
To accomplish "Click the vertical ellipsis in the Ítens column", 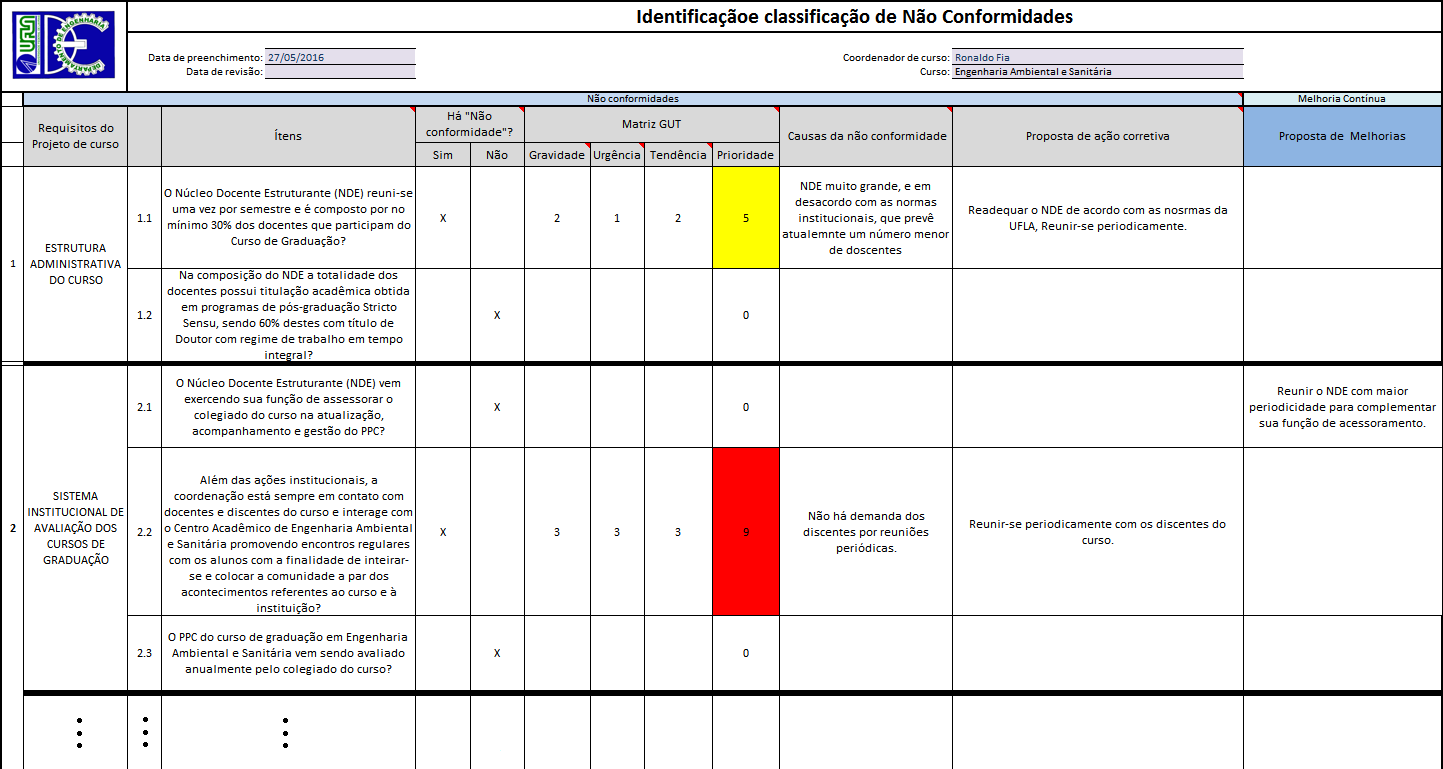I will pos(286,732).
